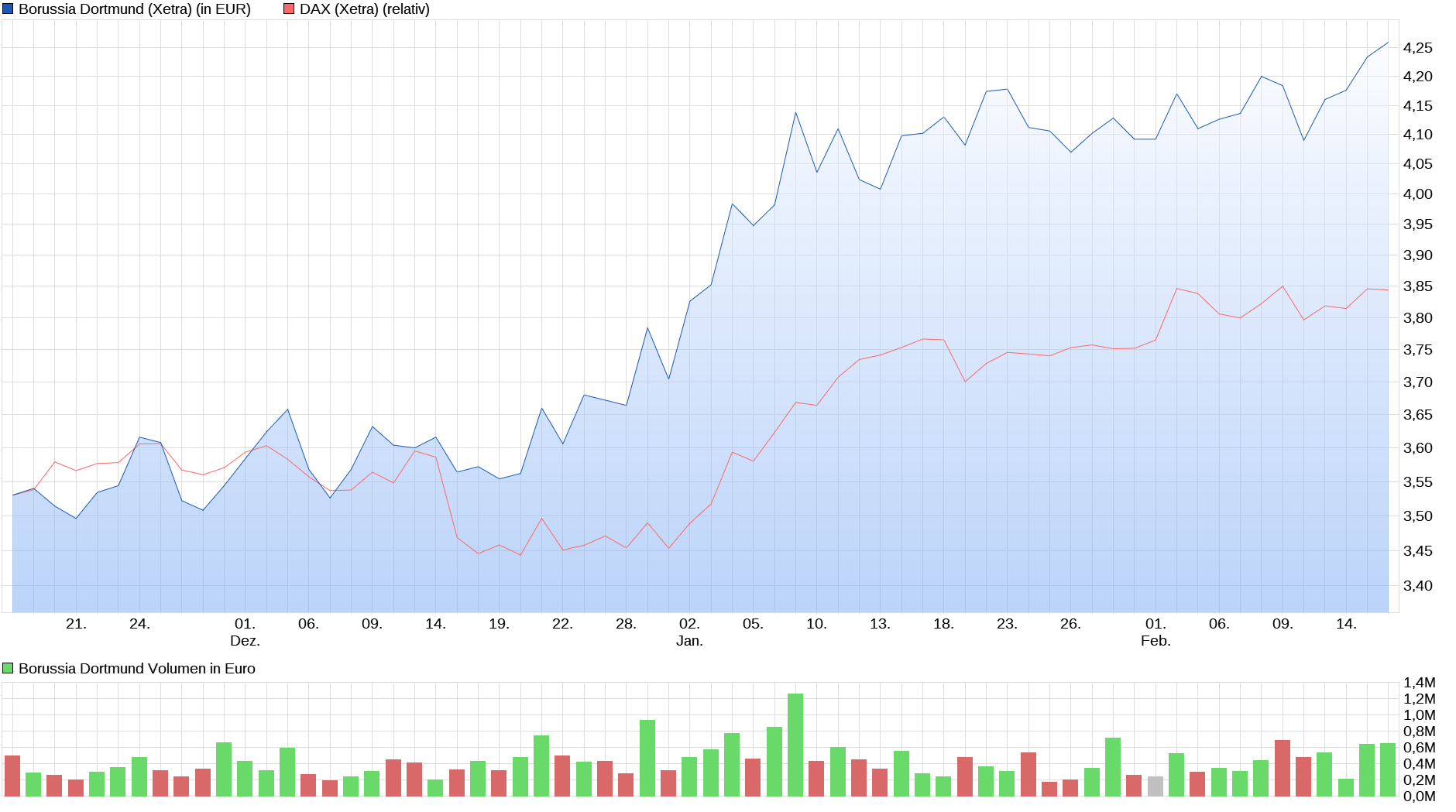
Task: Click the '22.' date label
Action: 562,624
